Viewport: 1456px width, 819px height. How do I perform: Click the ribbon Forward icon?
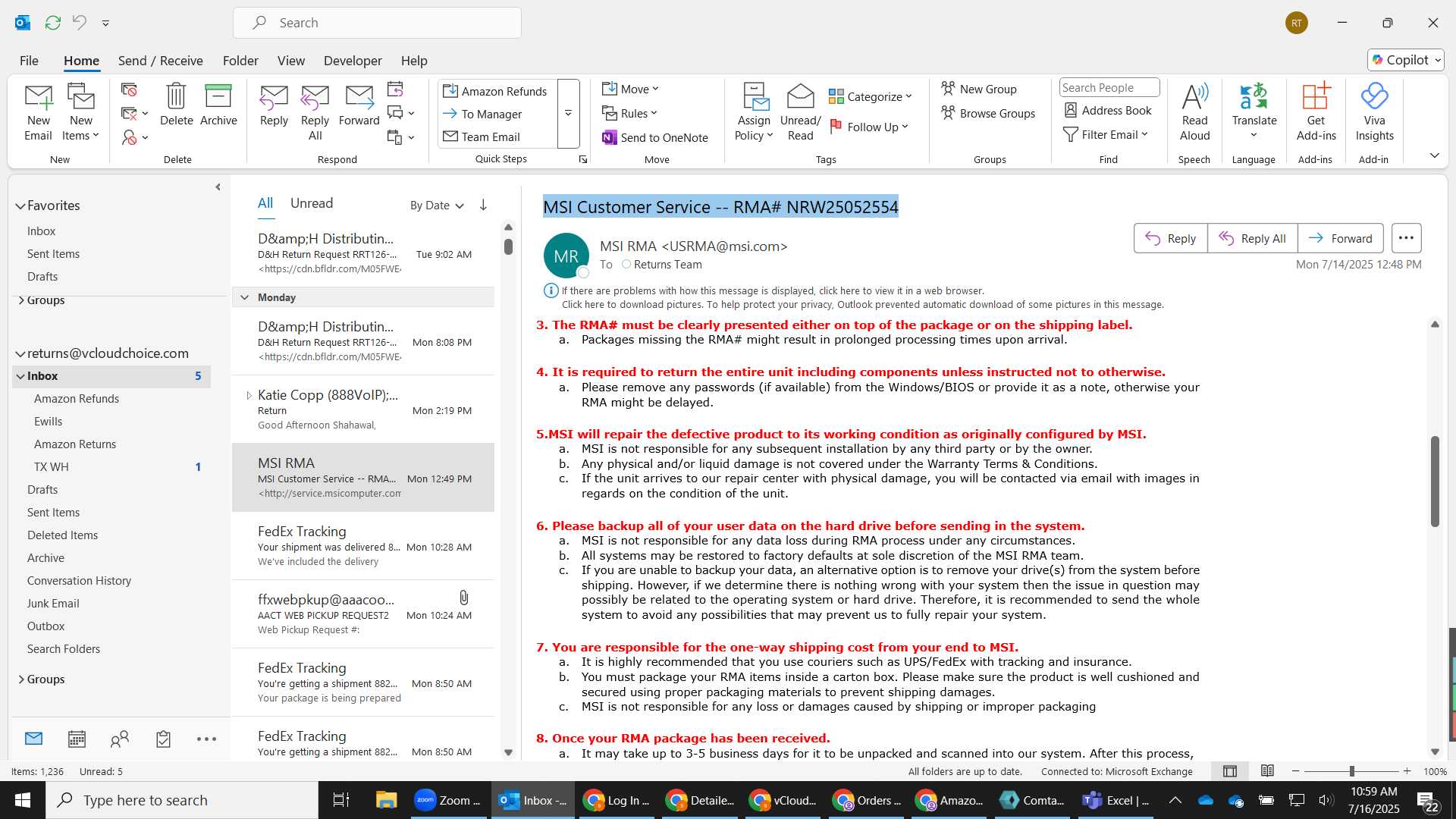pyautogui.click(x=359, y=105)
